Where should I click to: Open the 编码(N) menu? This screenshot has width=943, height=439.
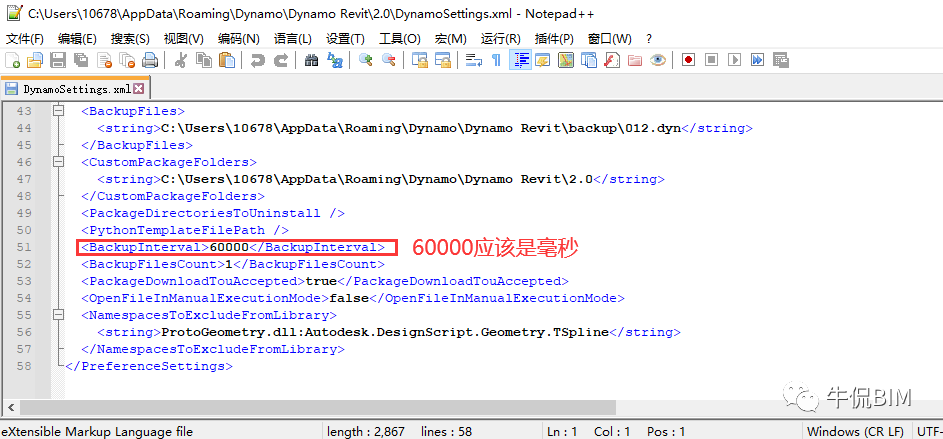(x=238, y=39)
